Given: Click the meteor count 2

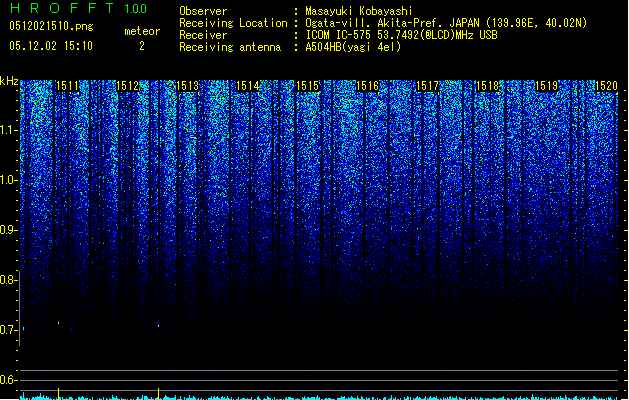Looking at the screenshot, I should tap(142, 46).
